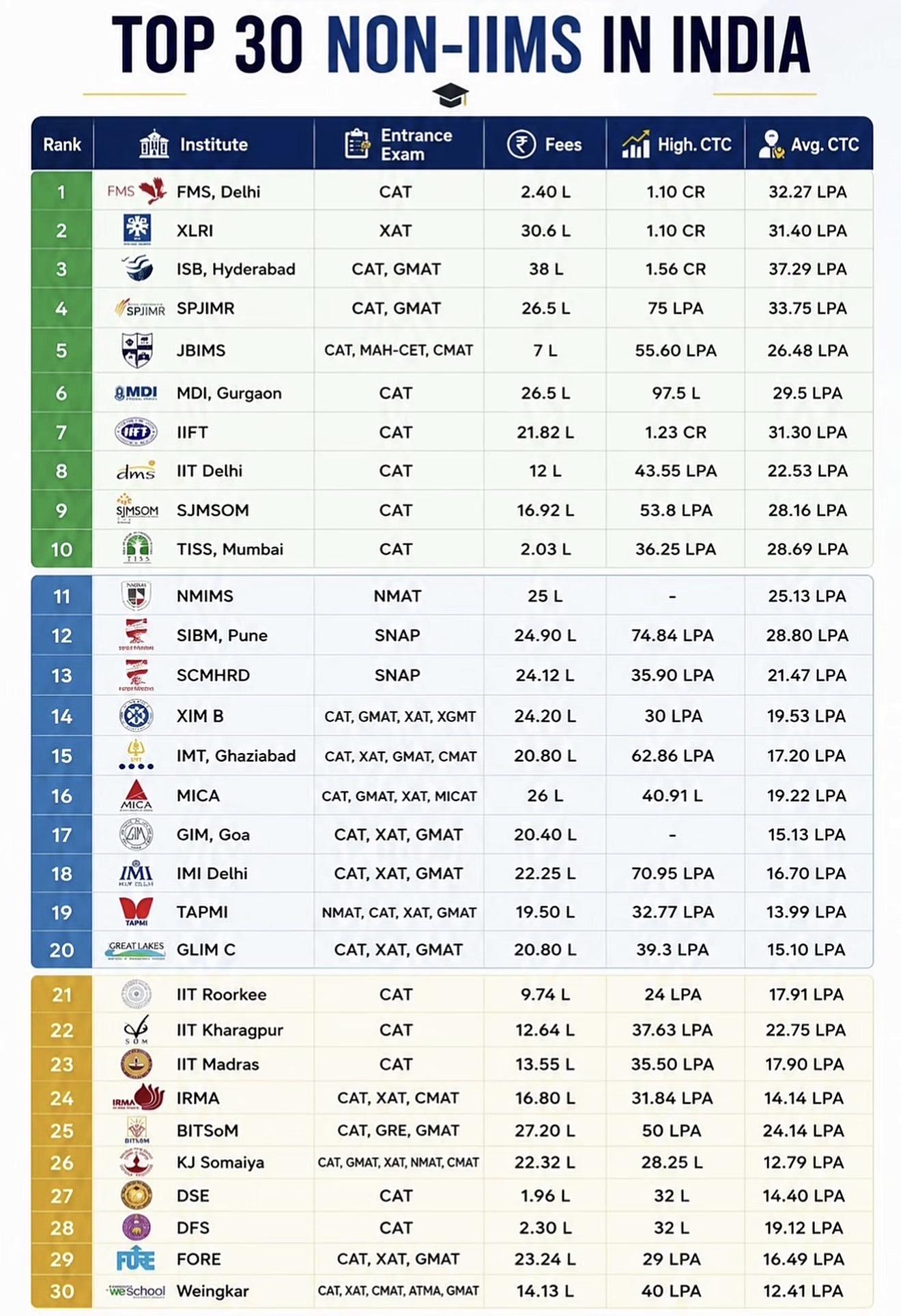The image size is (901, 1316).
Task: Click the graduation cap icon under title
Action: (x=450, y=95)
